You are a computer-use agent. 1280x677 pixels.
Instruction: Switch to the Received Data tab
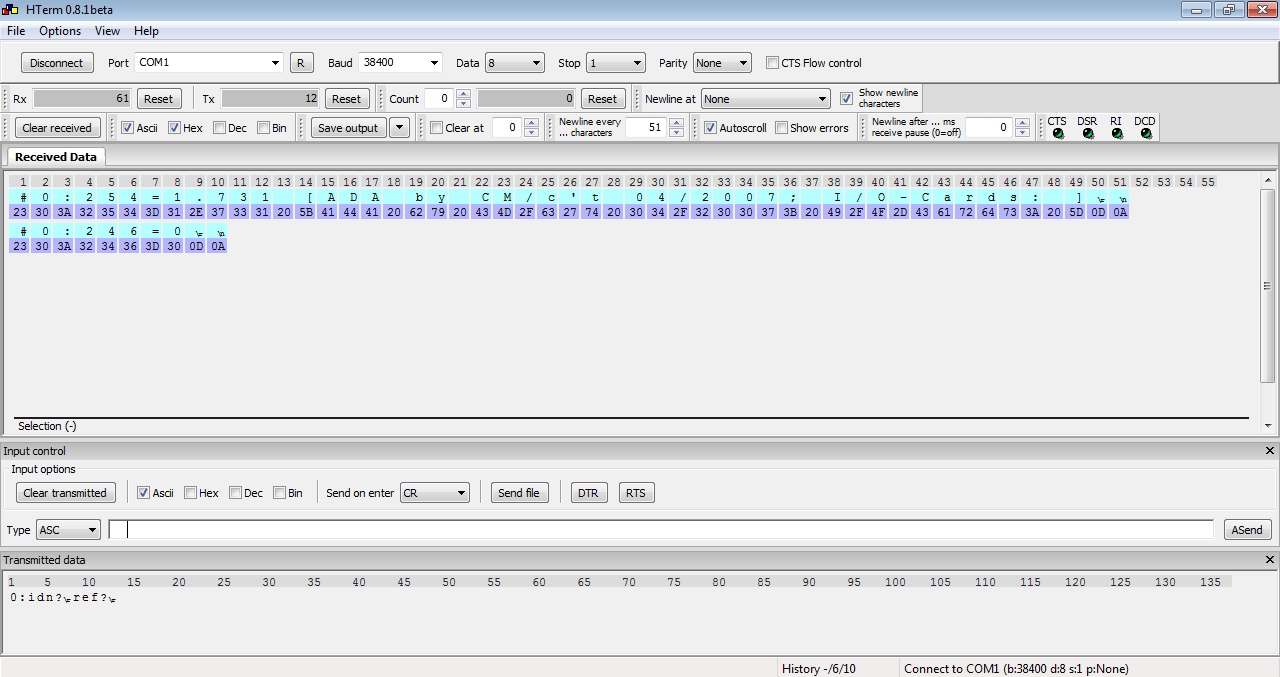point(56,157)
